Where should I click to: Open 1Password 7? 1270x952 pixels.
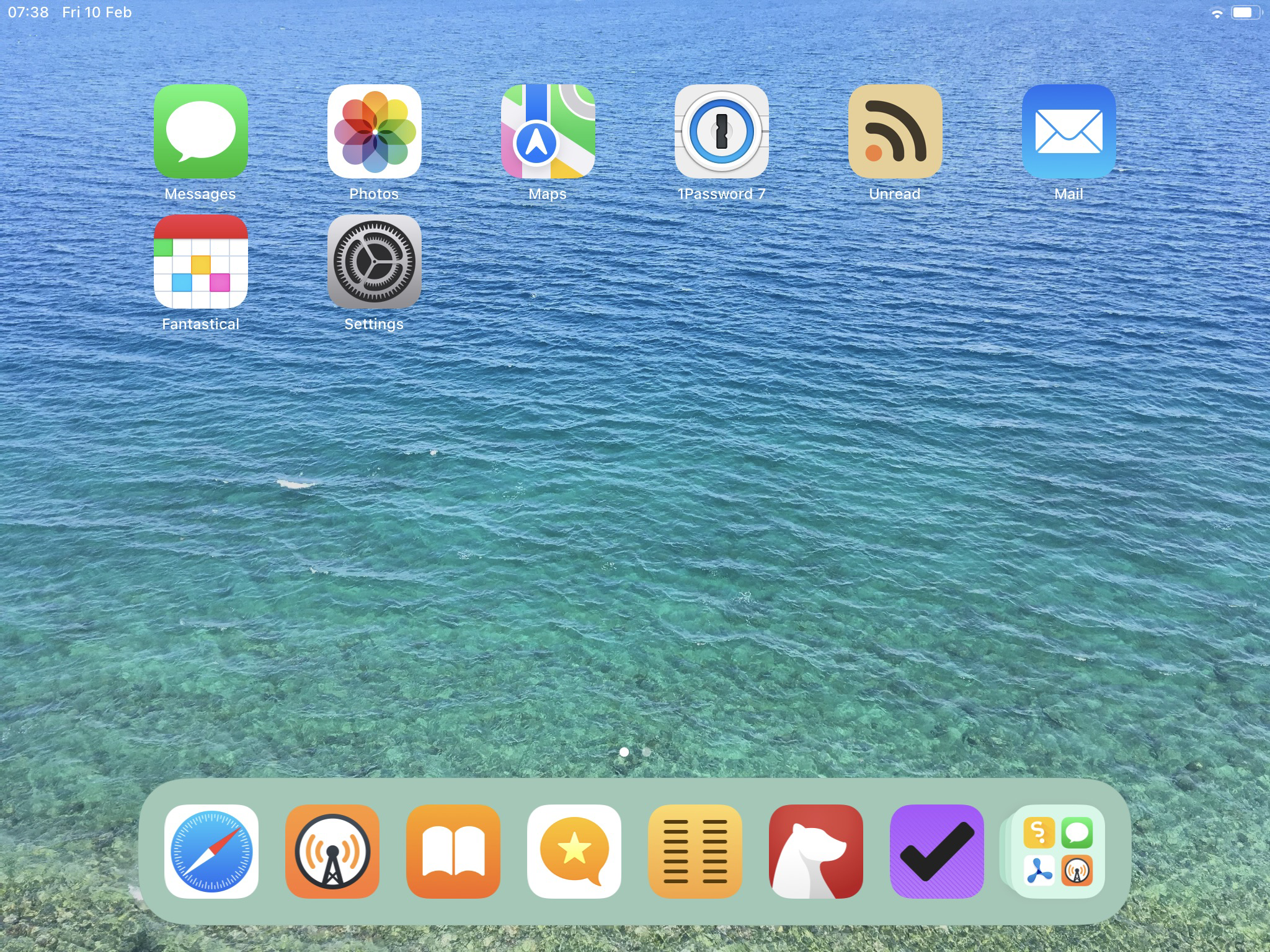coord(721,131)
